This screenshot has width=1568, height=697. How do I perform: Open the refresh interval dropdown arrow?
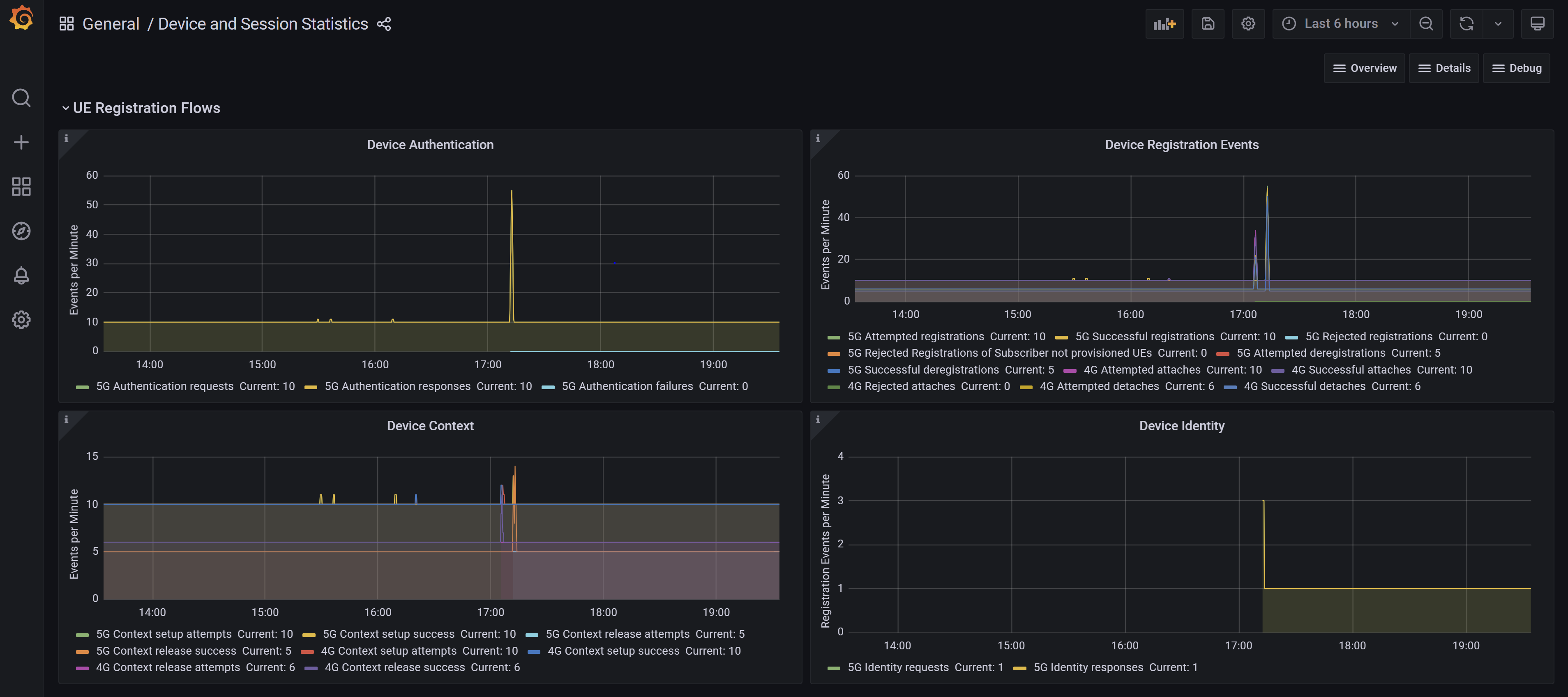pos(1498,24)
